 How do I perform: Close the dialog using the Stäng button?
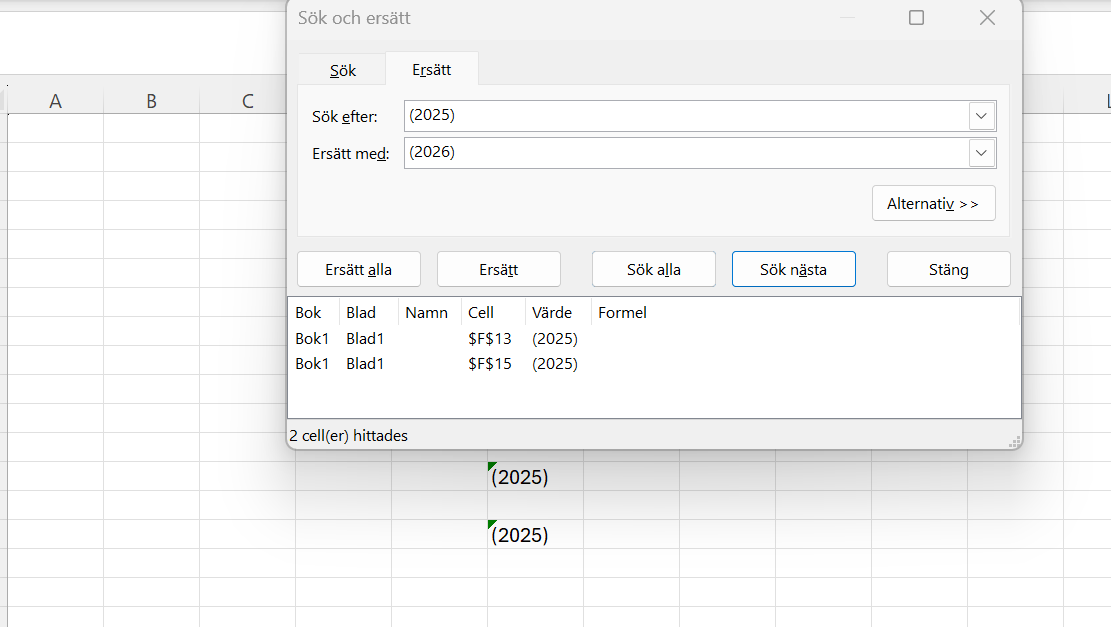(x=948, y=269)
